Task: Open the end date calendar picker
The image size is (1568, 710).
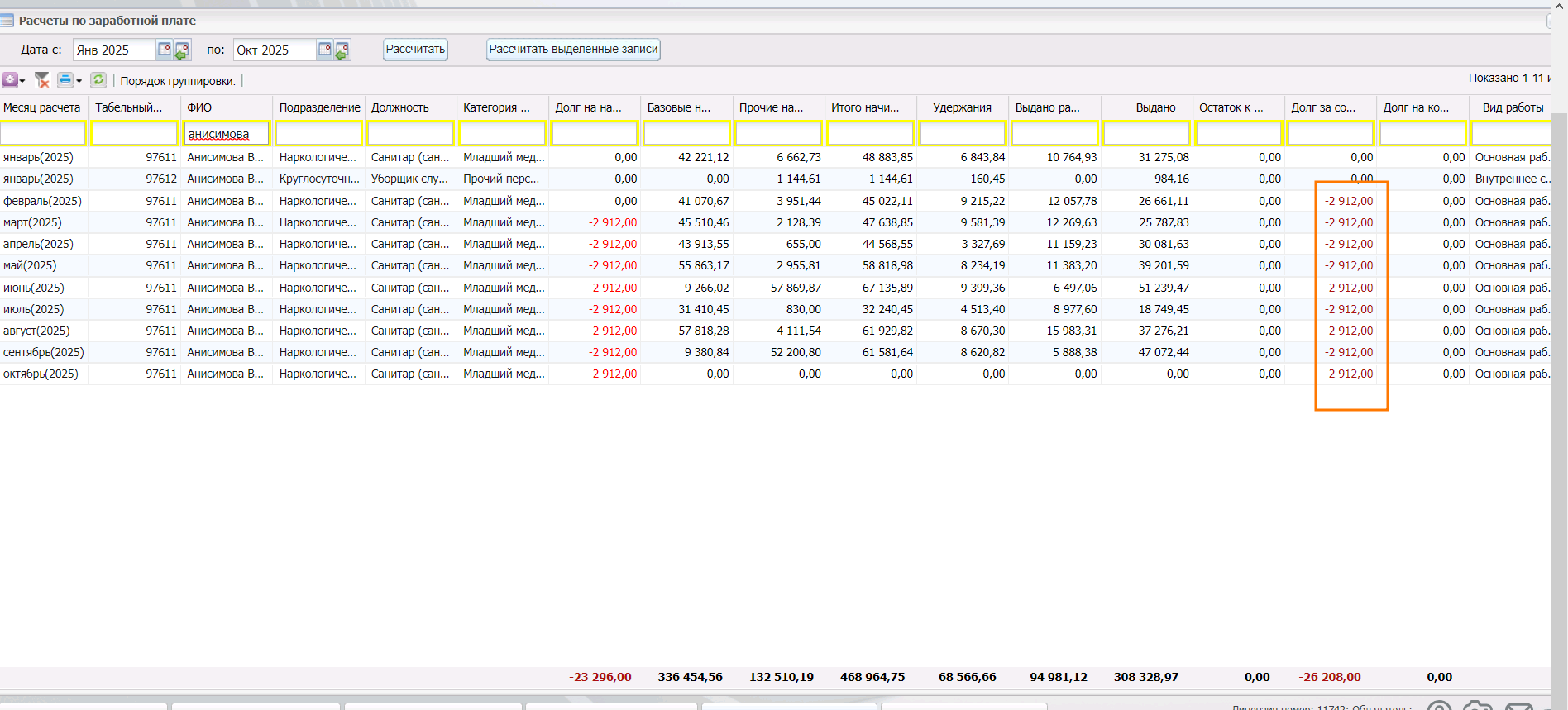Action: (x=324, y=50)
